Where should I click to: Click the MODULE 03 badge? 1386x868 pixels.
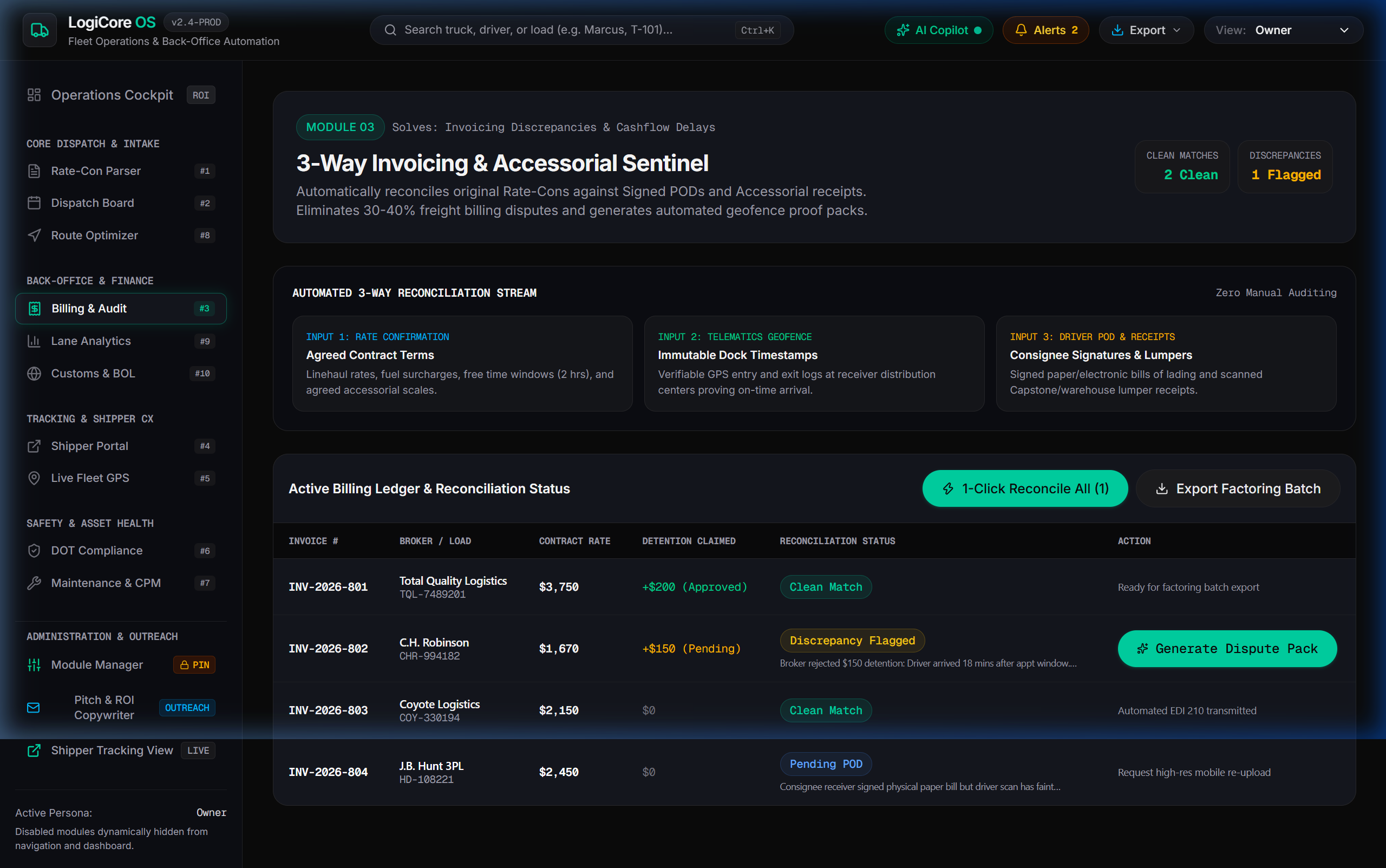[x=341, y=127]
